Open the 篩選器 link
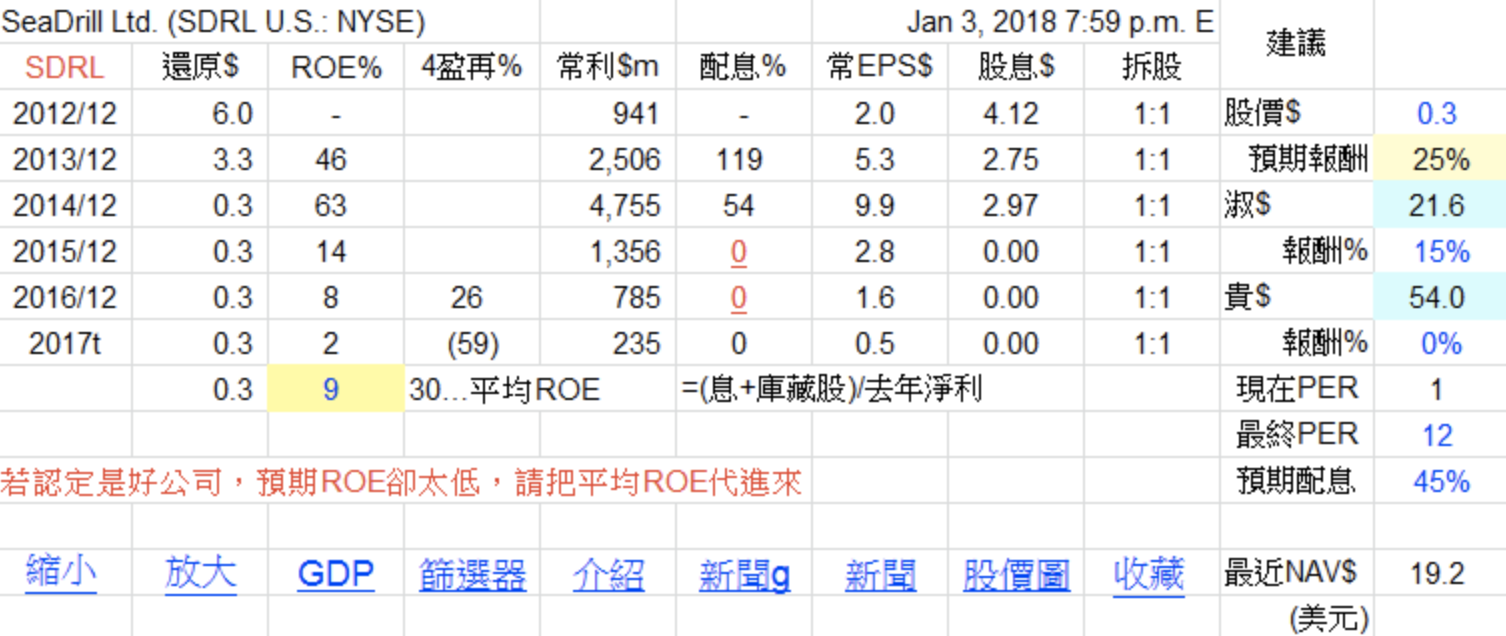 (472, 574)
